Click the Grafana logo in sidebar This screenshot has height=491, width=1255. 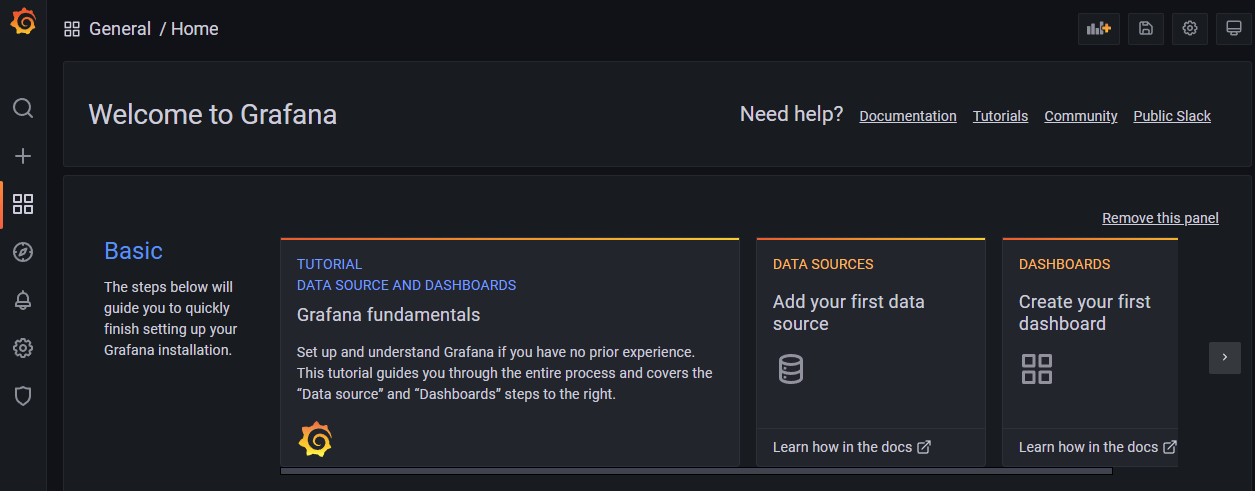click(x=23, y=22)
